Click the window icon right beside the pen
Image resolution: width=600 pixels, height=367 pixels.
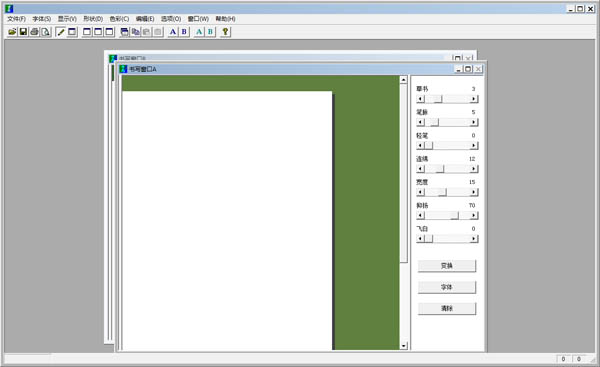pyautogui.click(x=72, y=32)
